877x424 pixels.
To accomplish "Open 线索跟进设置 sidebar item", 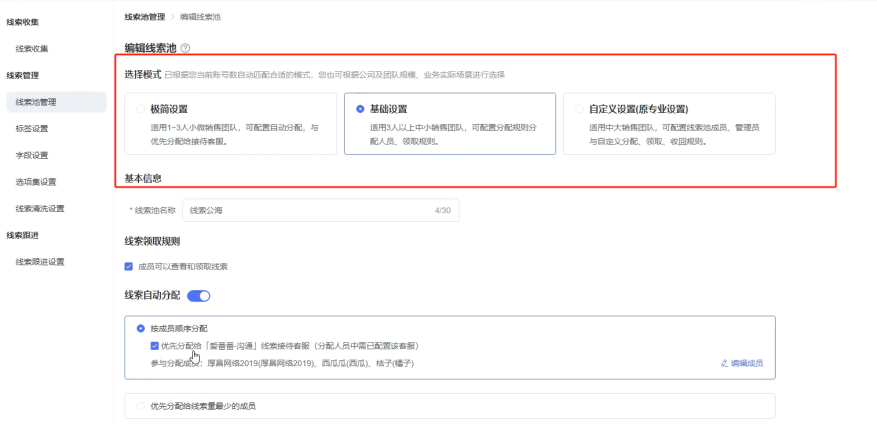I will click(x=40, y=262).
